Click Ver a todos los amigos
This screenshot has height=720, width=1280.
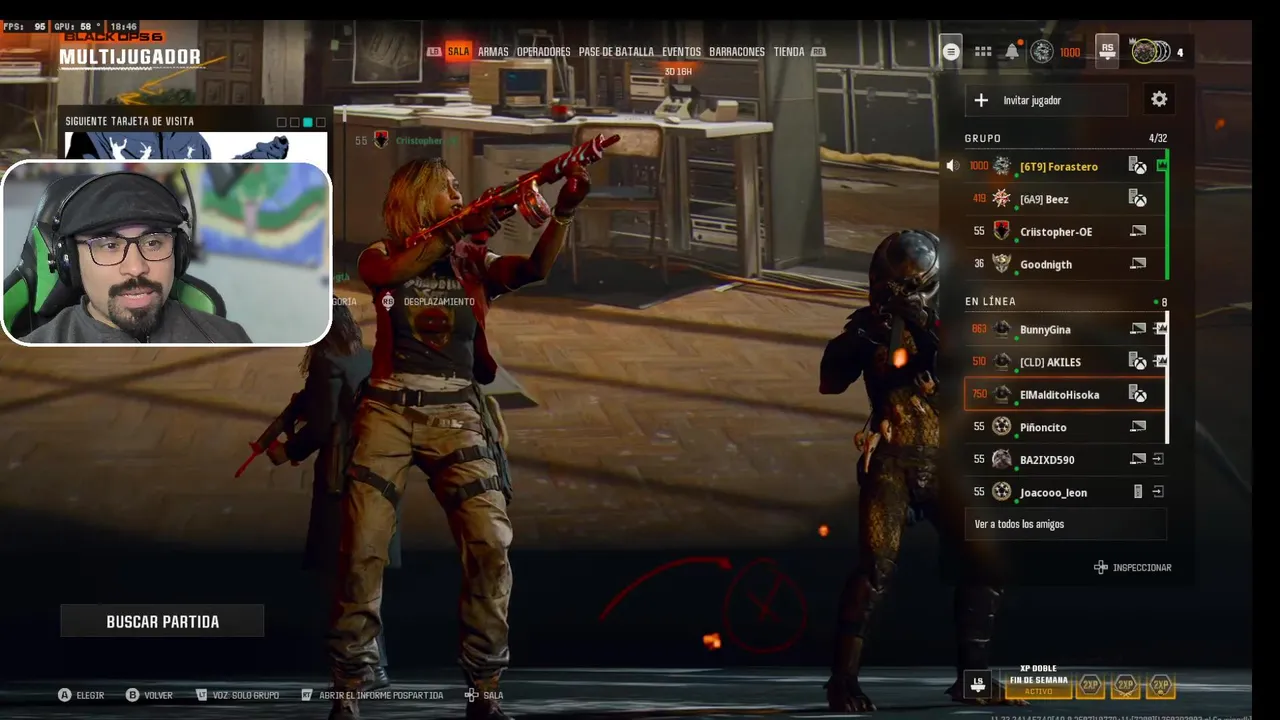[x=1065, y=524]
